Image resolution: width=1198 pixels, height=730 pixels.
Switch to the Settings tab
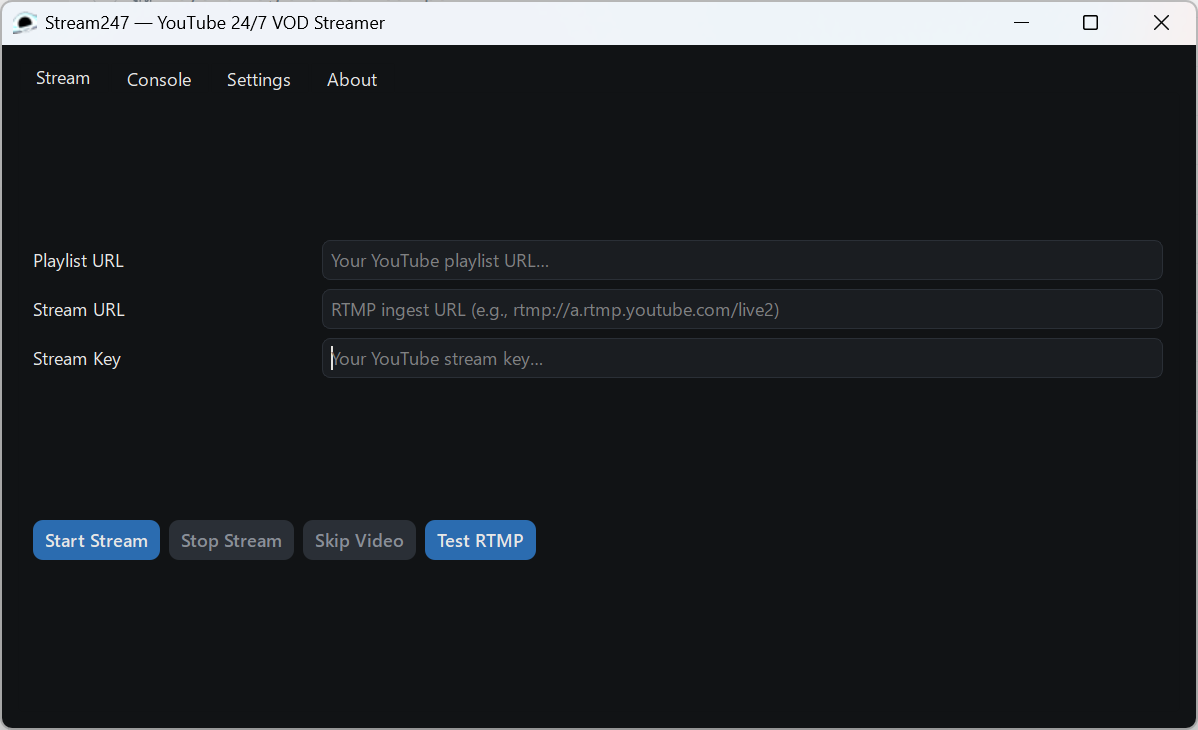coord(258,79)
